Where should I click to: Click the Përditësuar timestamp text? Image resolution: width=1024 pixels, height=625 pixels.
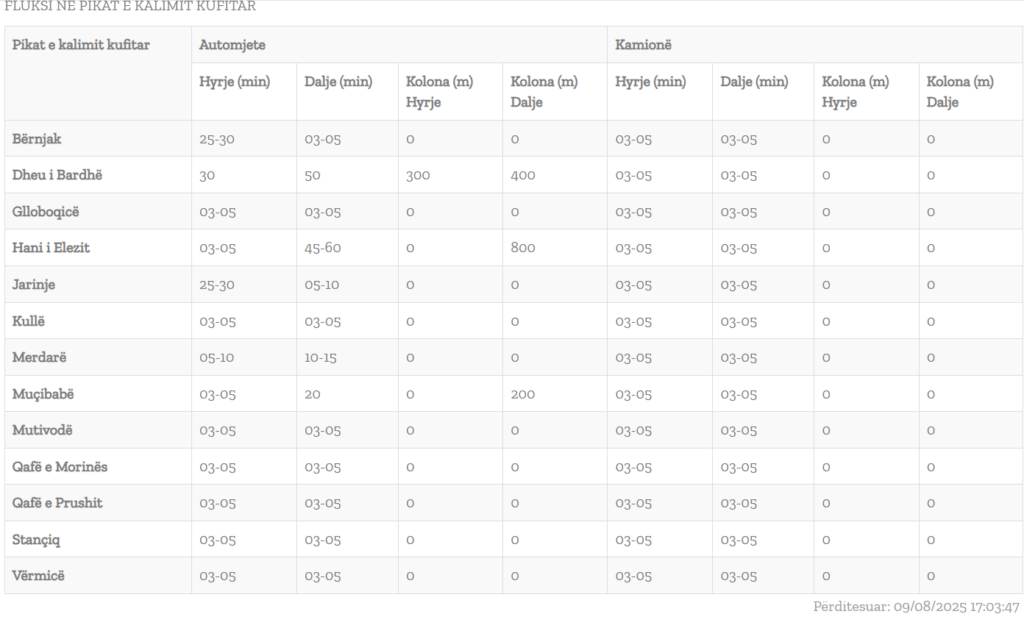(x=916, y=607)
